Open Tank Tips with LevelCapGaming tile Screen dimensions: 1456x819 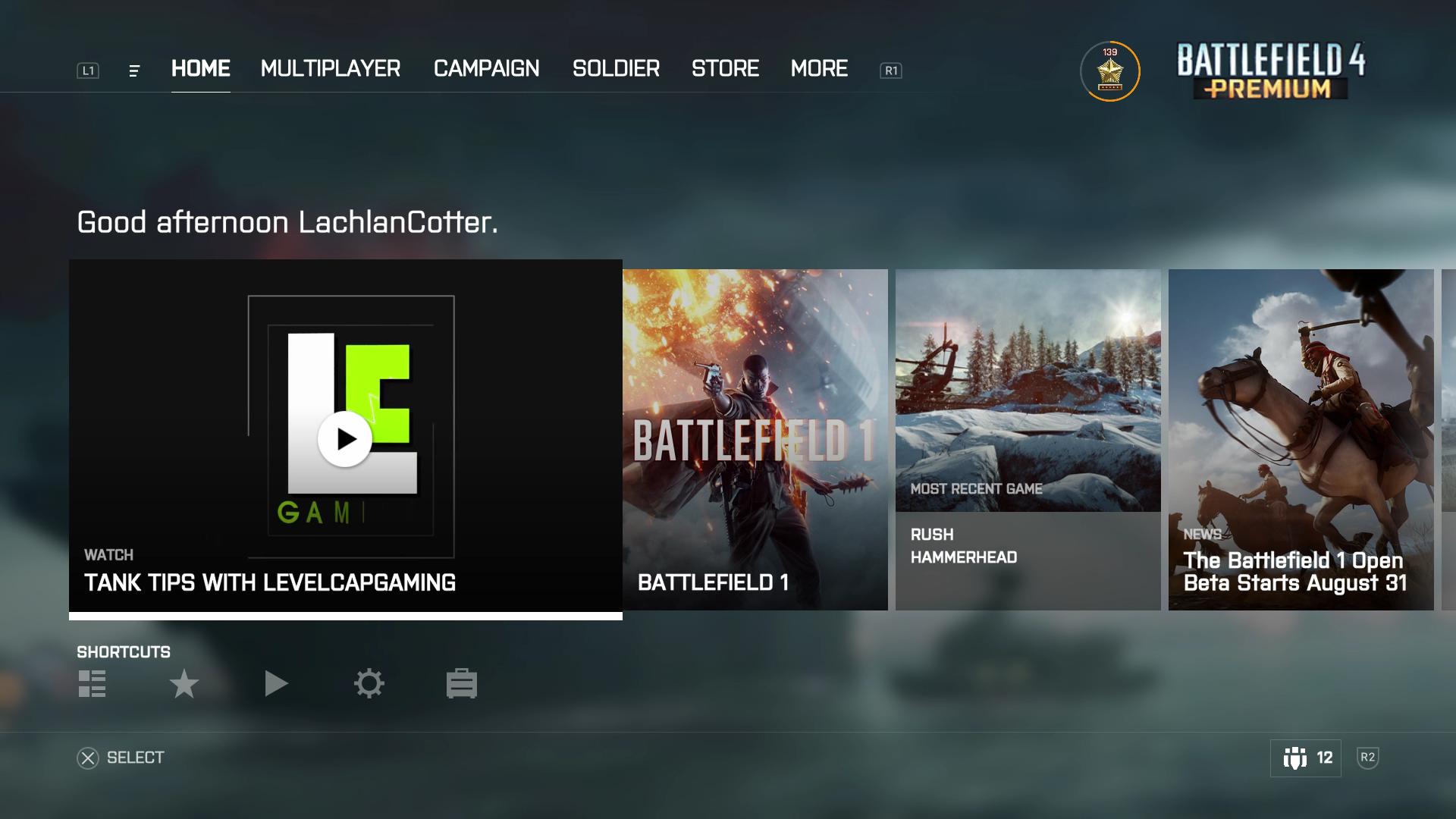tap(346, 439)
